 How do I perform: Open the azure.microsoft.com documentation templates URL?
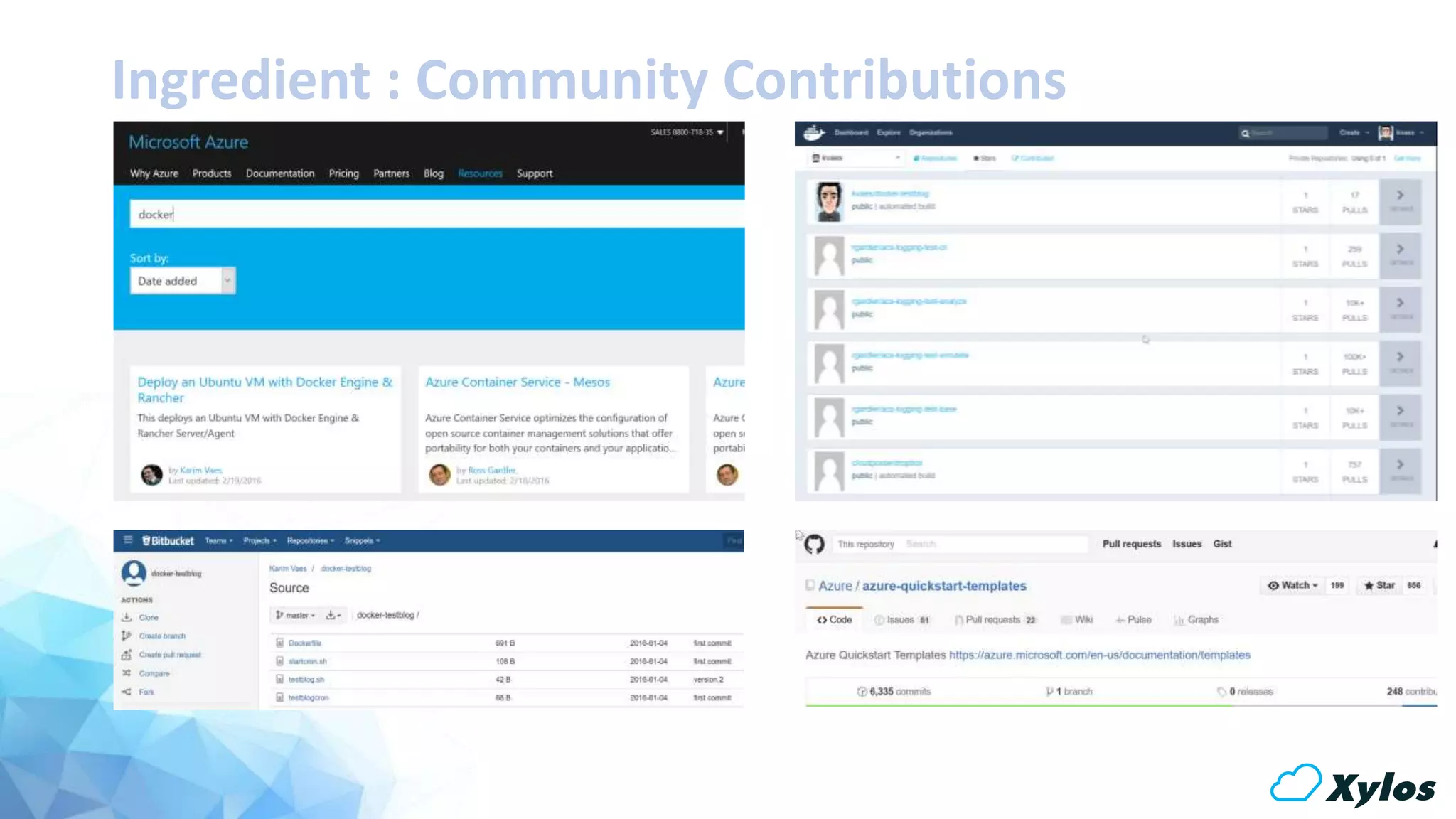click(x=1099, y=655)
